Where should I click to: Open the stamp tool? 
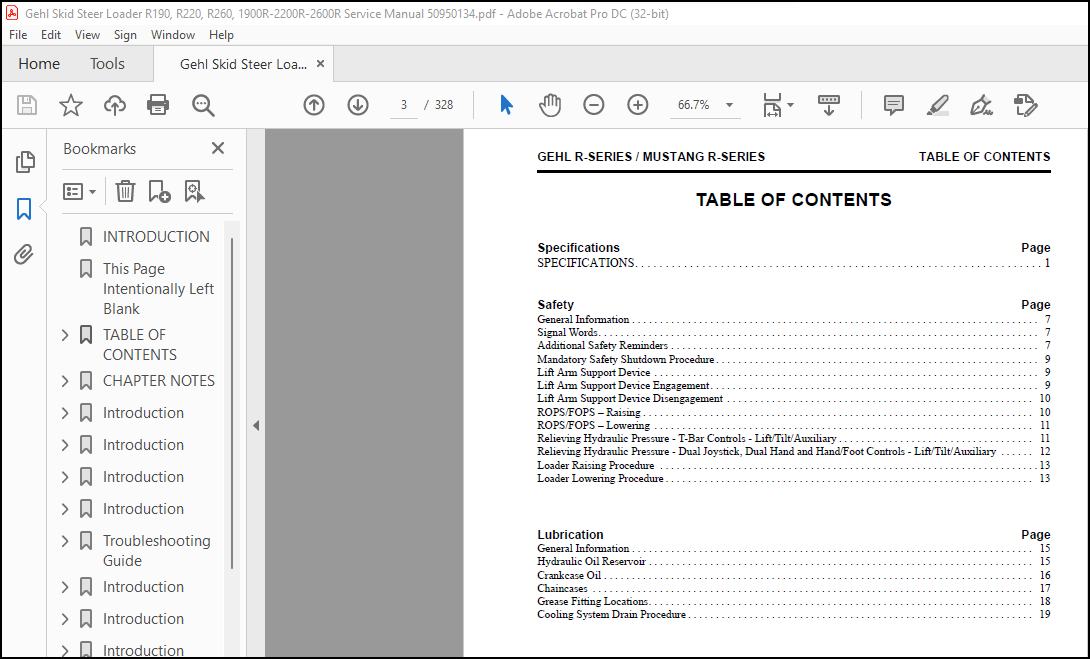[1025, 105]
